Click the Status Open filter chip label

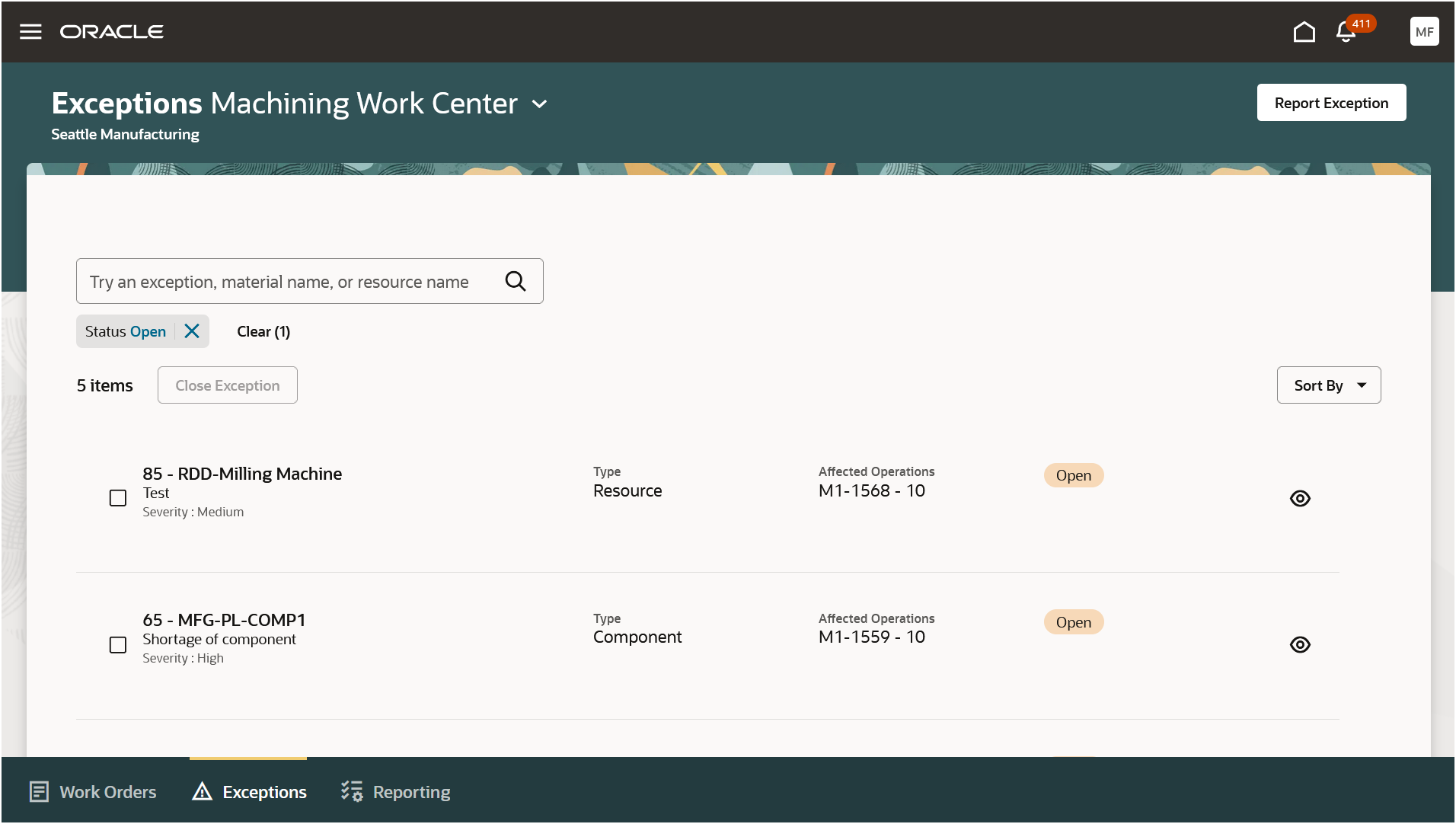point(126,331)
